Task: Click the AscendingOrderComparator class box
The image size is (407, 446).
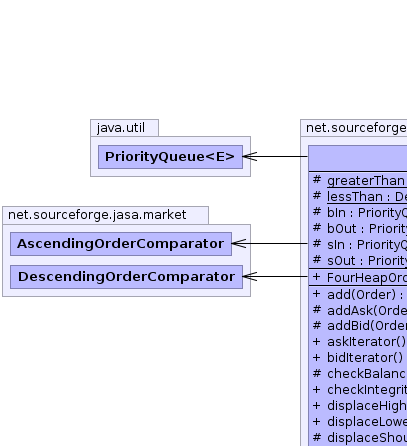Action: pyautogui.click(x=121, y=244)
